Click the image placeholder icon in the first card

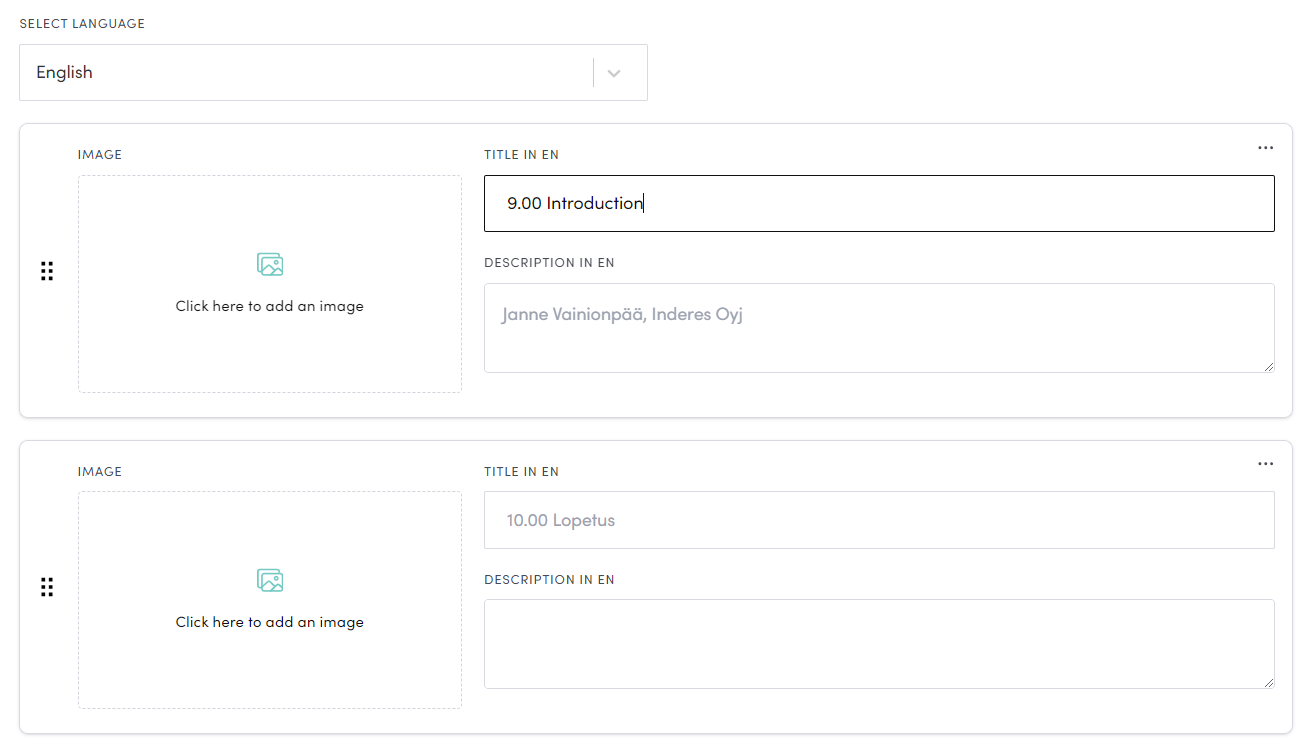[x=269, y=264]
